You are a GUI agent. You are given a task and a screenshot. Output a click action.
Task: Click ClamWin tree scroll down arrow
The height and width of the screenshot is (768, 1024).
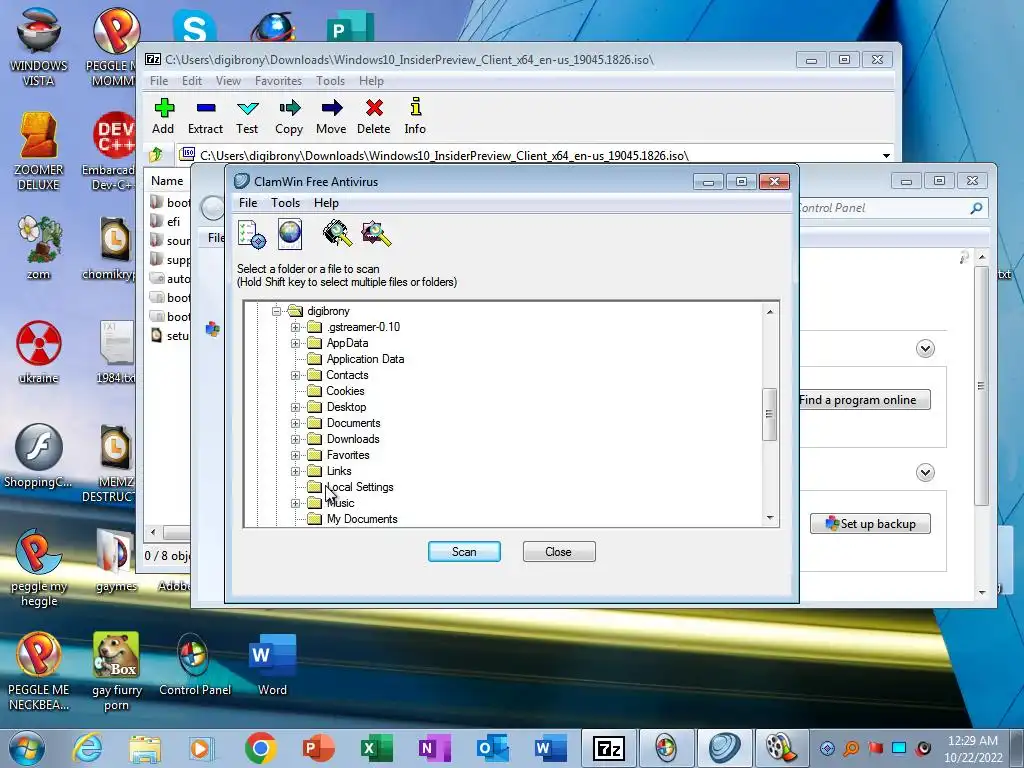click(x=770, y=518)
